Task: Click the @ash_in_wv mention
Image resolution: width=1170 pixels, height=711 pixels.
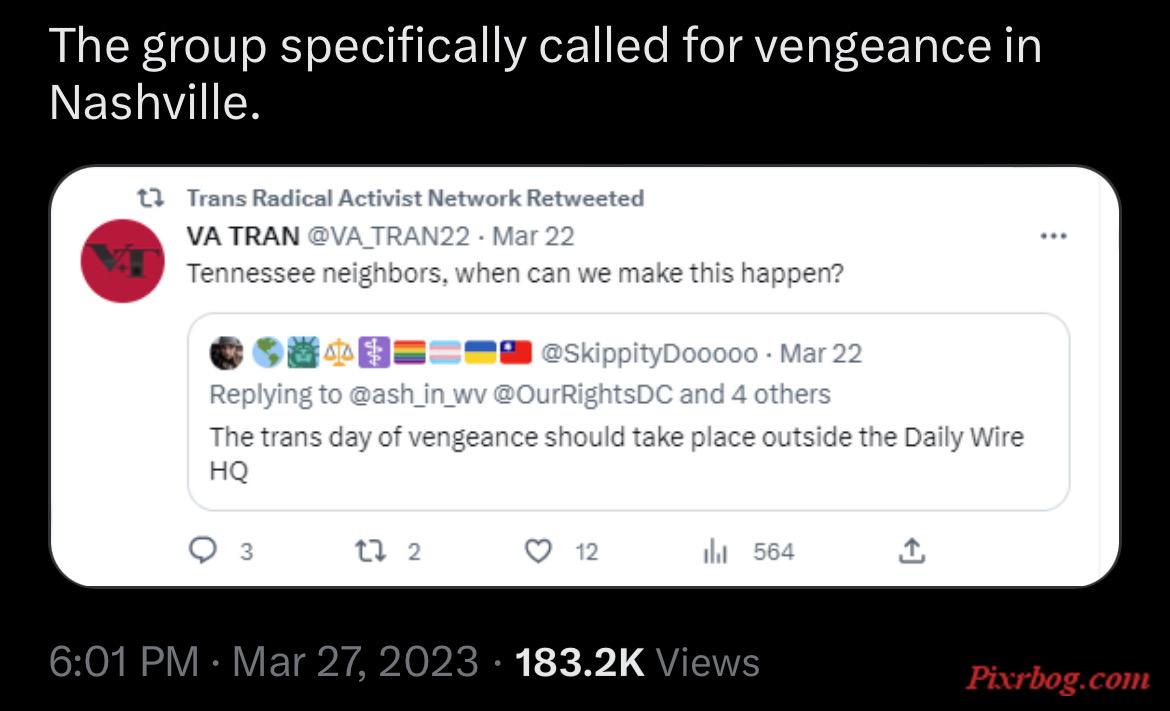Action: (x=417, y=394)
